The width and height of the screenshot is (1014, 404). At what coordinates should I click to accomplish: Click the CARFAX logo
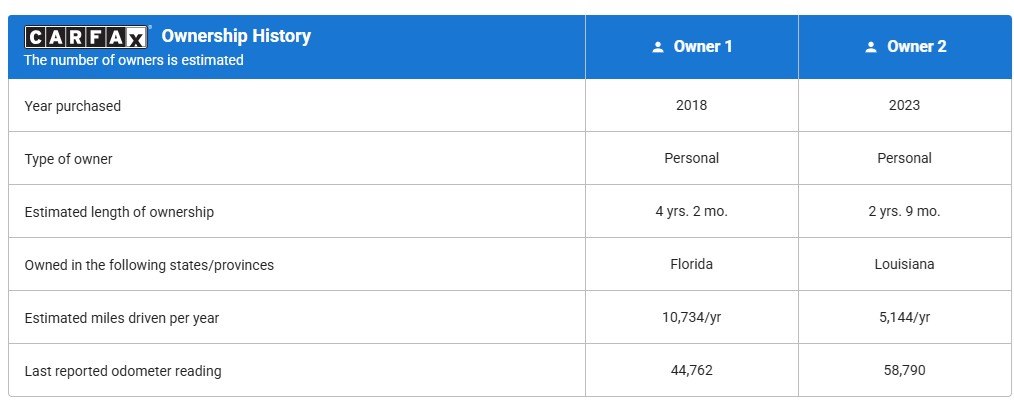(x=87, y=37)
